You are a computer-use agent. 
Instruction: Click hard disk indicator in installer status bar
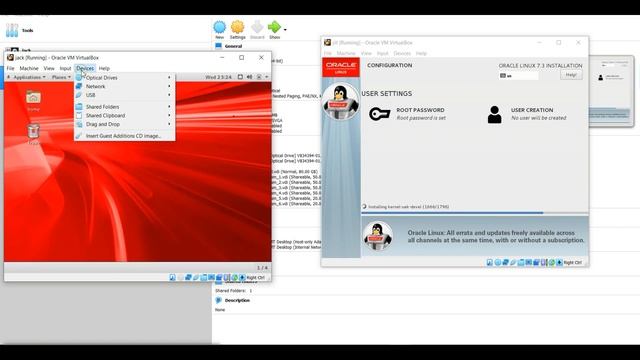[x=489, y=262]
